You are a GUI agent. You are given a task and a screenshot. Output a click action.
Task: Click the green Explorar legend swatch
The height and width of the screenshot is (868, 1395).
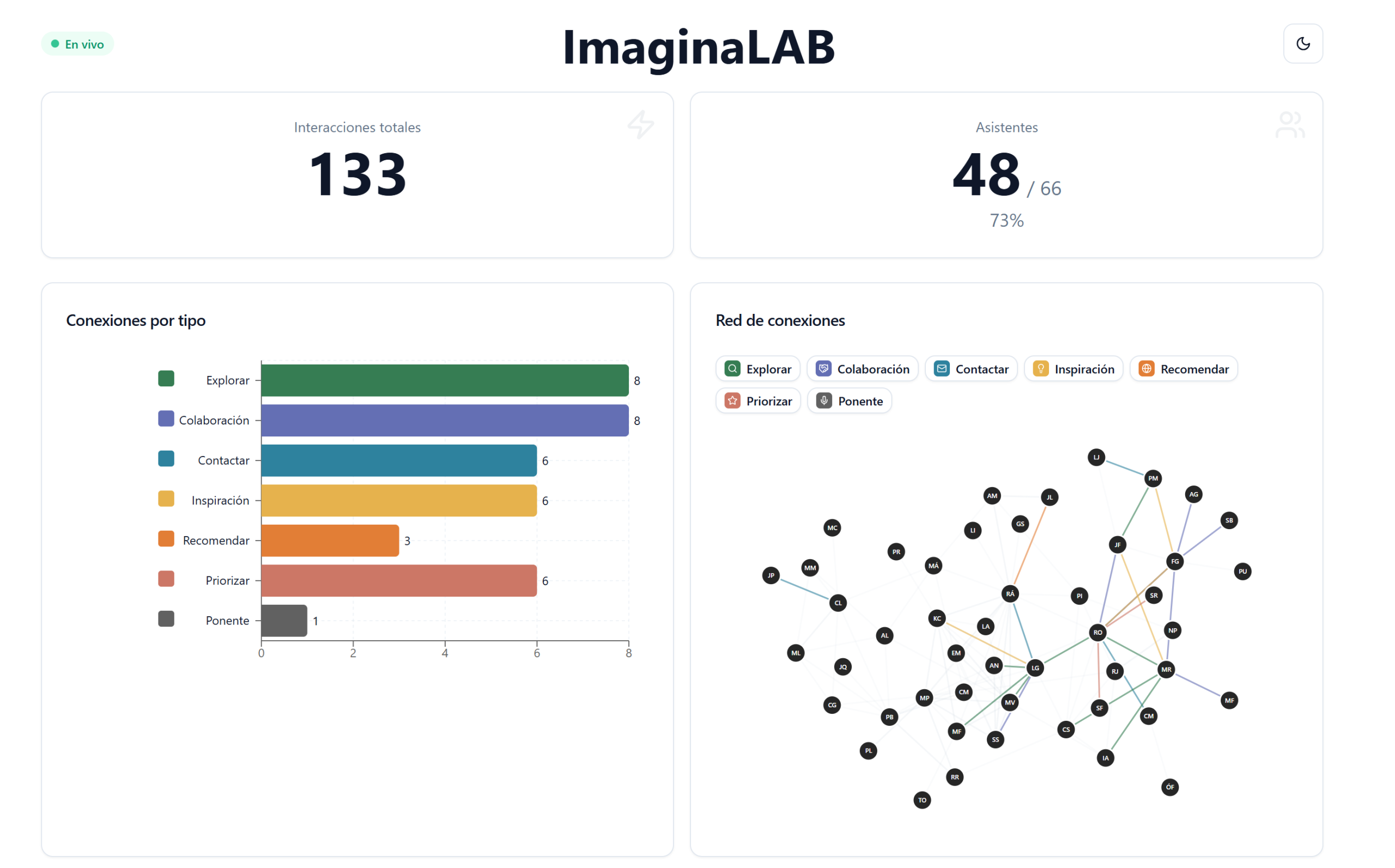pos(166,379)
